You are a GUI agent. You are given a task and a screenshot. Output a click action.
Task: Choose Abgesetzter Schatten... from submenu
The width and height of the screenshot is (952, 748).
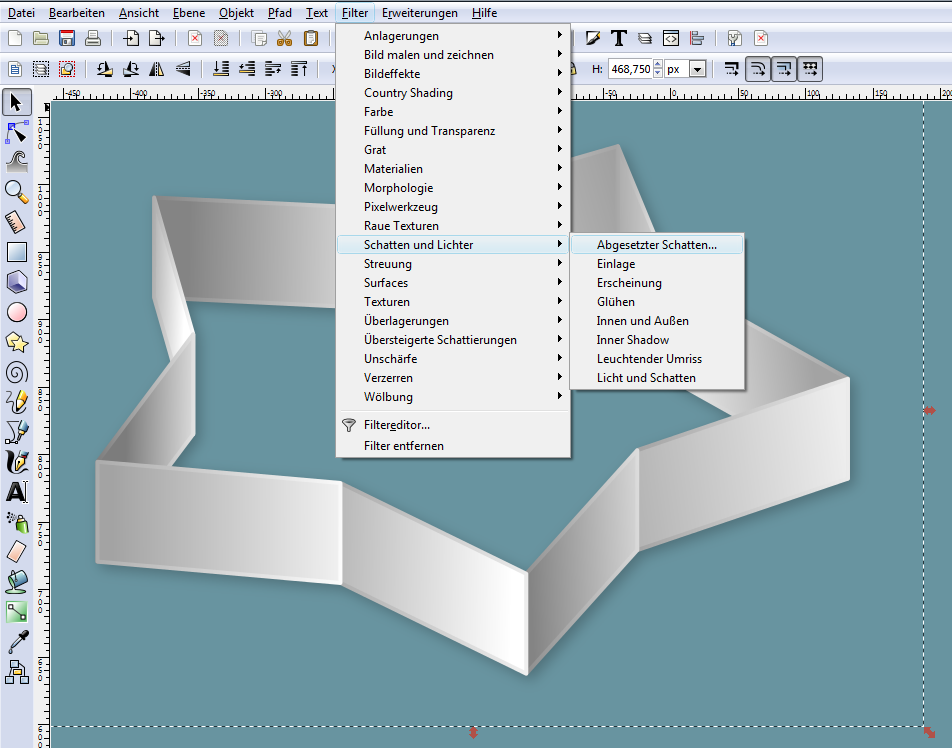click(656, 245)
